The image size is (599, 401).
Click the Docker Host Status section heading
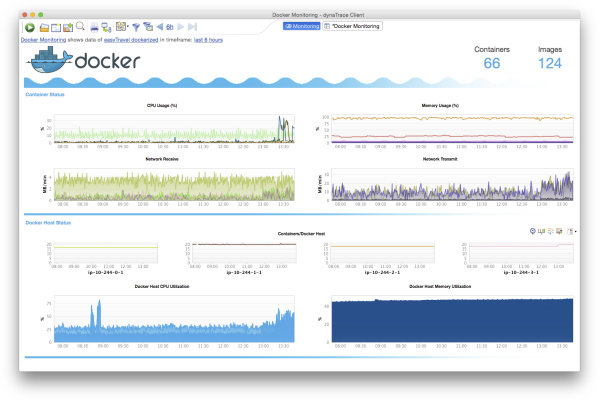(x=48, y=223)
